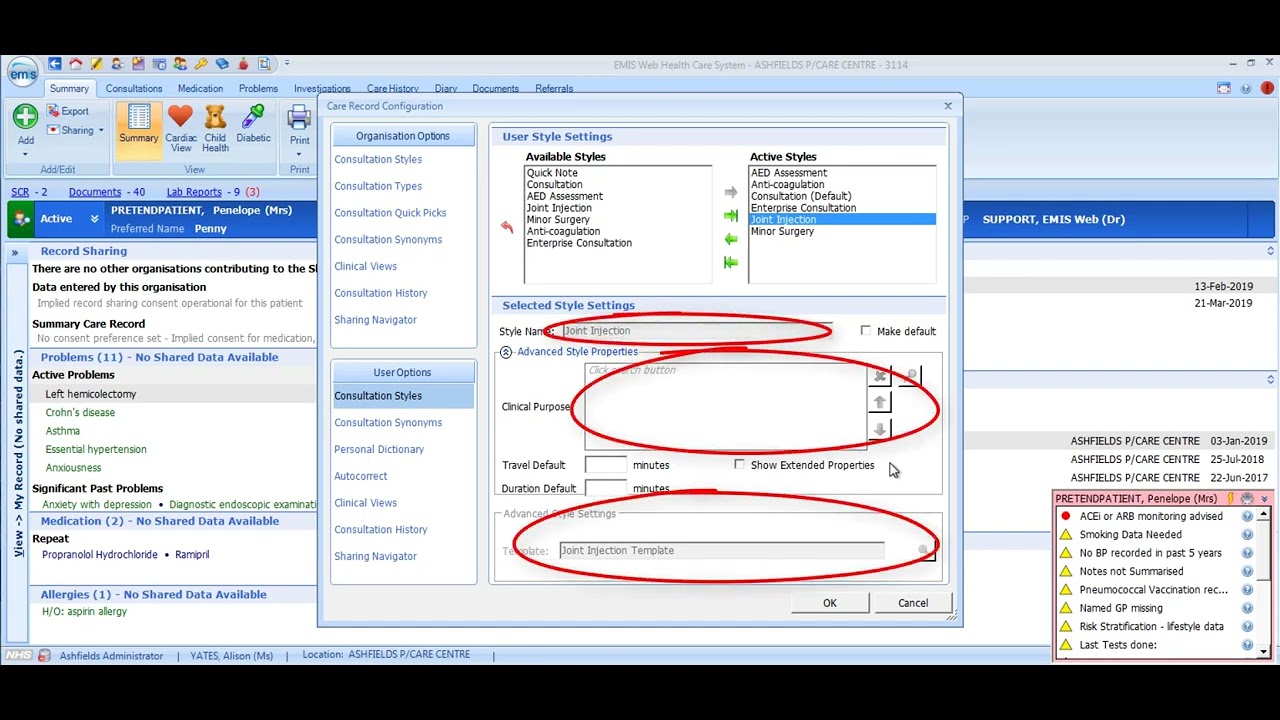1280x720 pixels.
Task: Tick the Make default checkbox
Action: pos(866,331)
